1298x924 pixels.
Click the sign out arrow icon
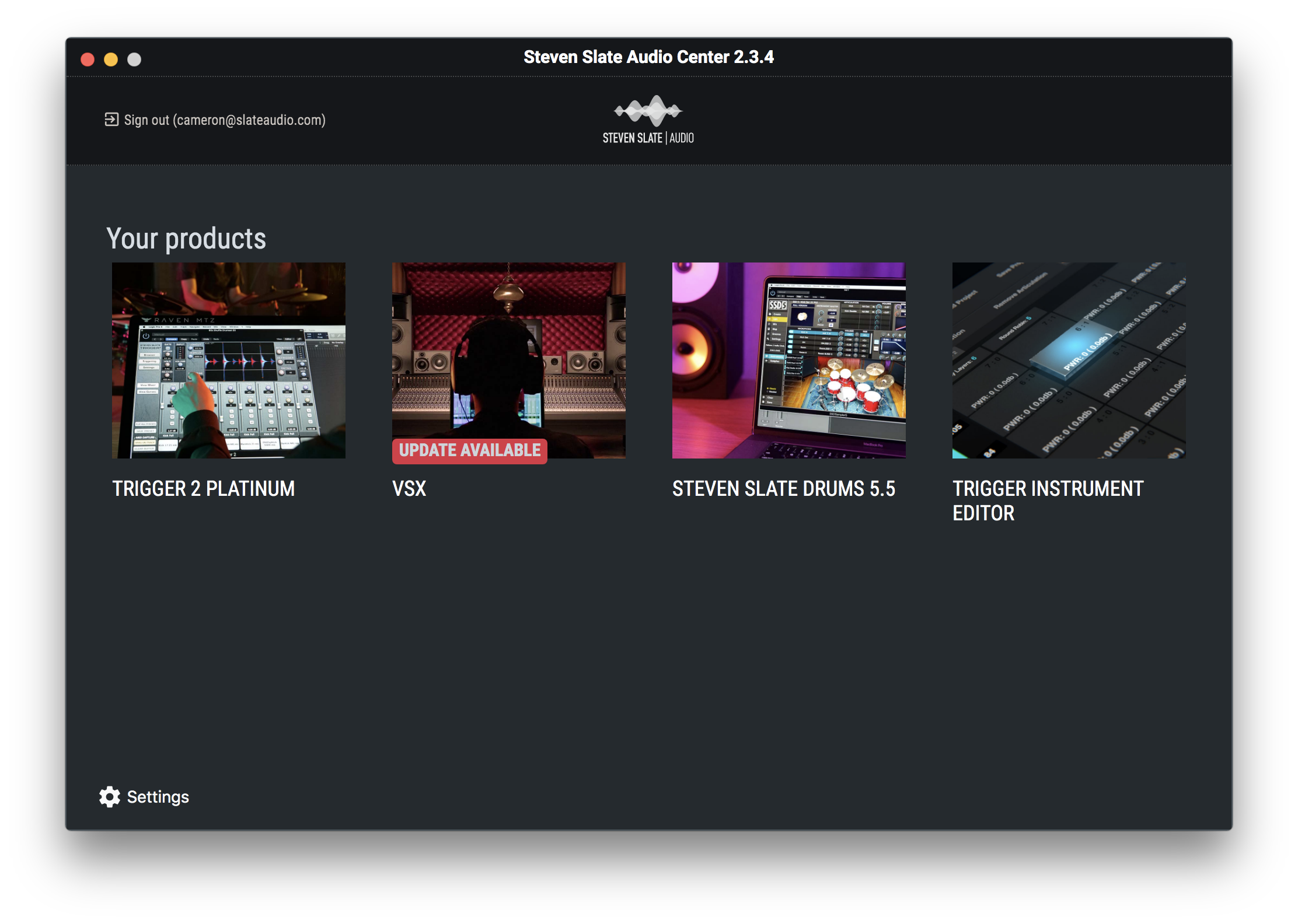tap(111, 120)
